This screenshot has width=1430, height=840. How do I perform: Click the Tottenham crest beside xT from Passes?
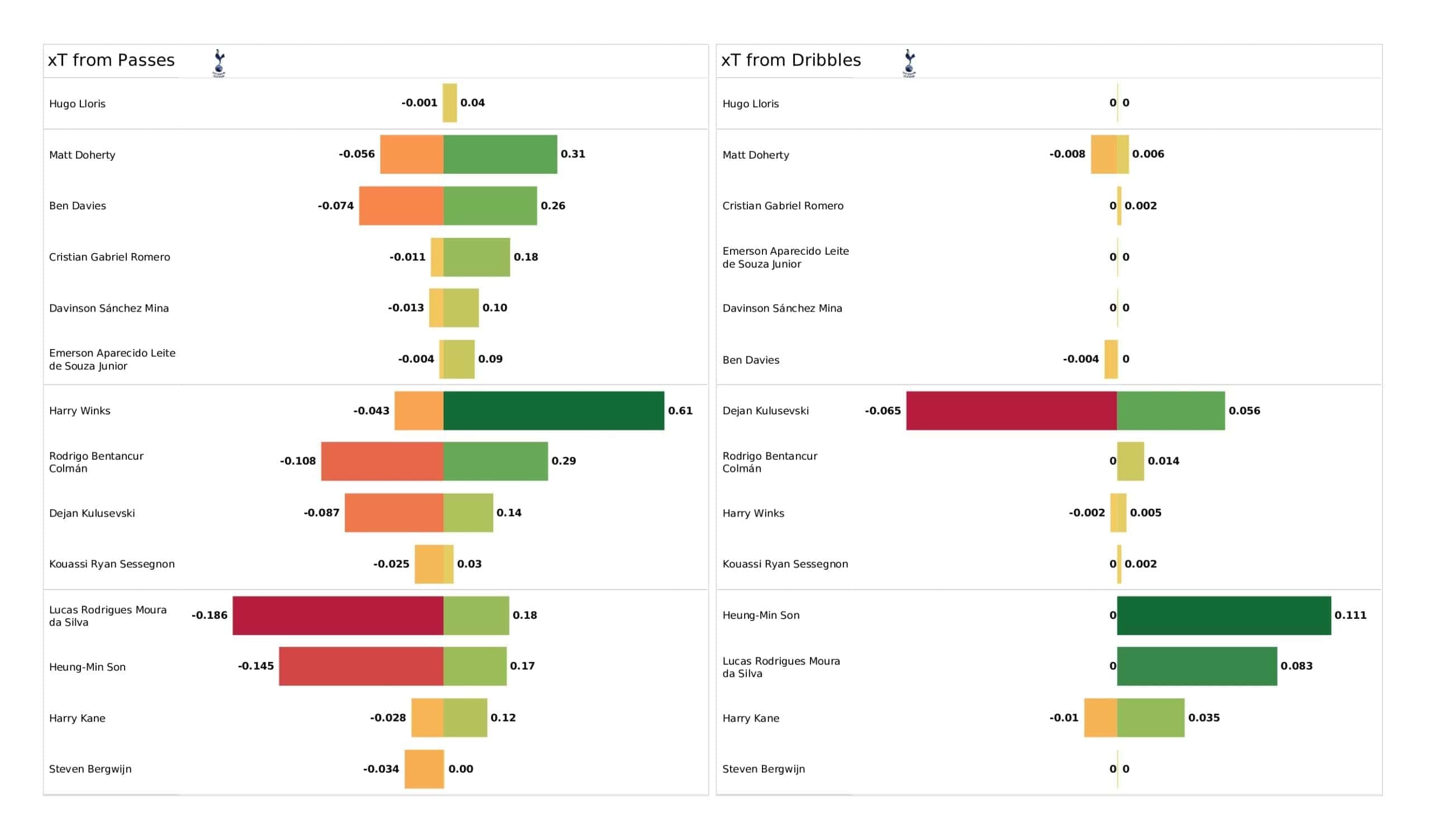[219, 63]
